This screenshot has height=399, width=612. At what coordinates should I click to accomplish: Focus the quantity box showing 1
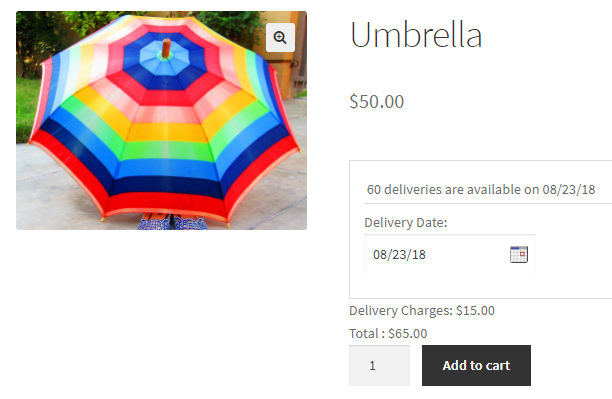click(x=379, y=365)
